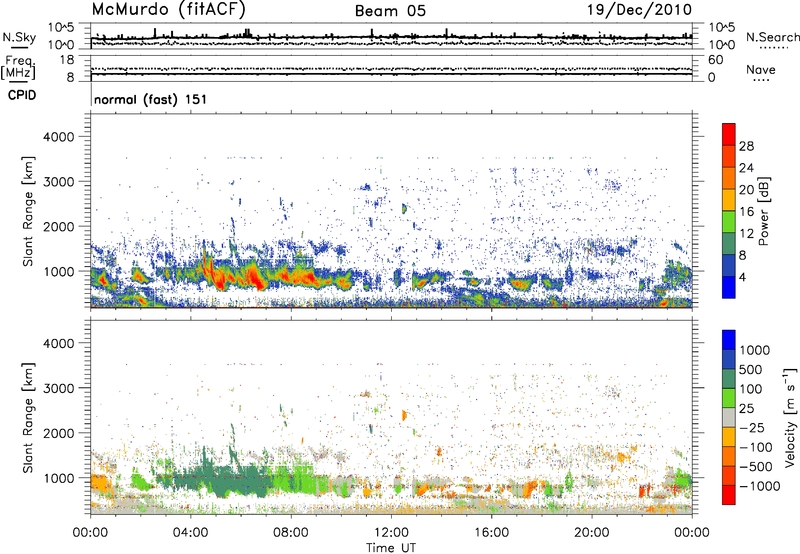The image size is (800, 554).
Task: Pick the light green 12–16 dB power segment
Action: (x=729, y=222)
